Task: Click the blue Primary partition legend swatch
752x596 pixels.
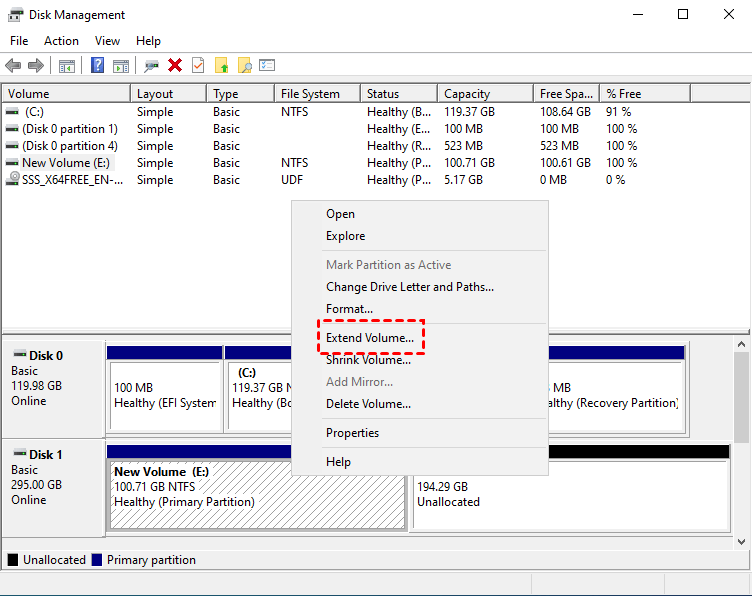Action: [97, 560]
